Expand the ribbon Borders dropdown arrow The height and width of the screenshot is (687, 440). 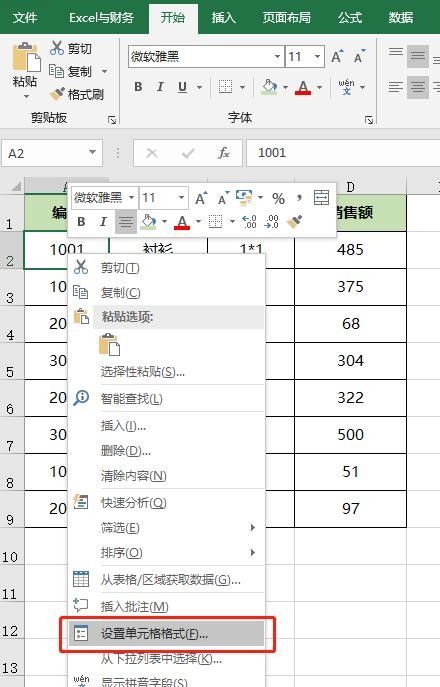pos(242,87)
